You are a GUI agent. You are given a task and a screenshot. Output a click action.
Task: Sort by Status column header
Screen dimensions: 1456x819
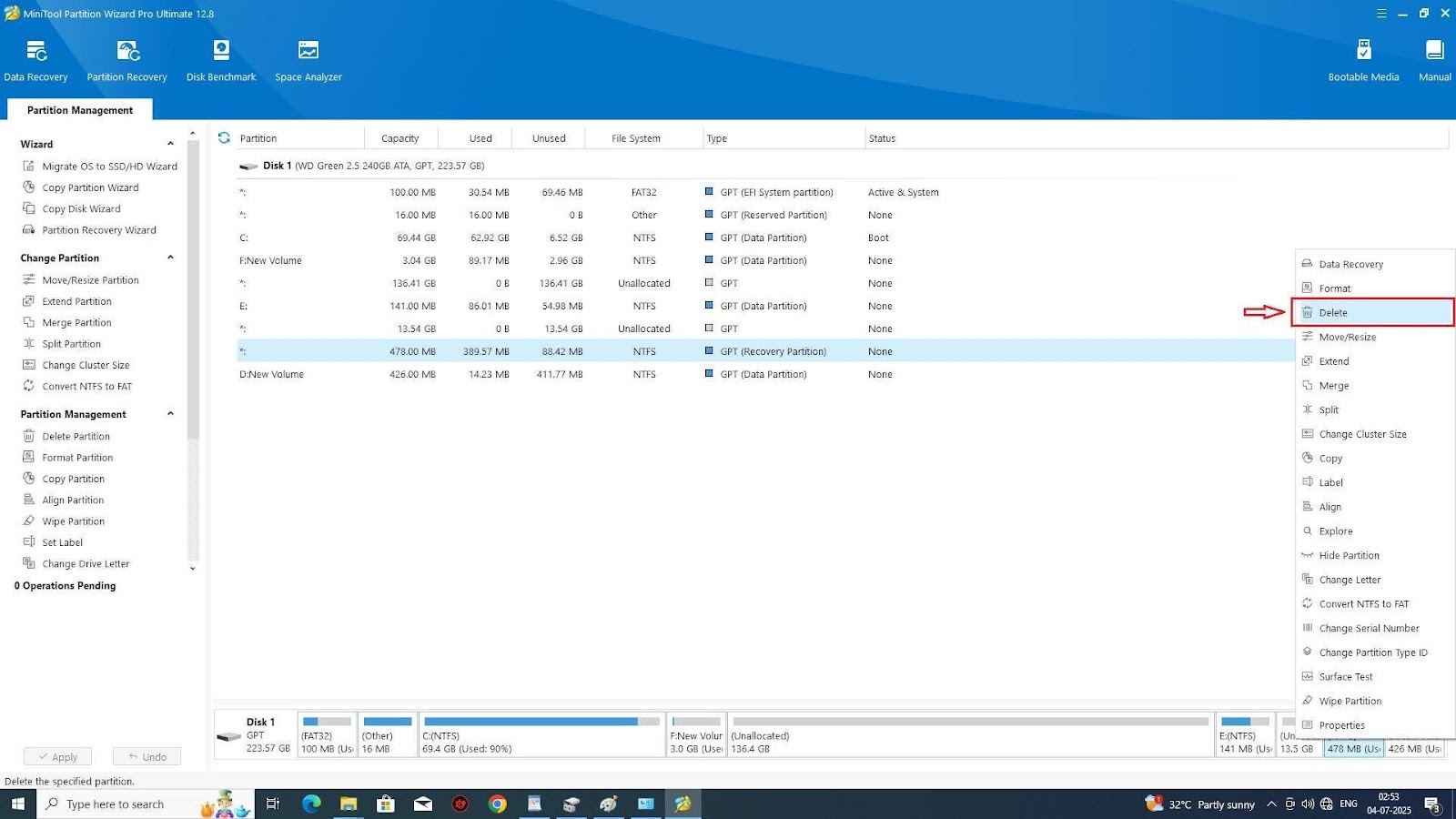pos(1156,138)
